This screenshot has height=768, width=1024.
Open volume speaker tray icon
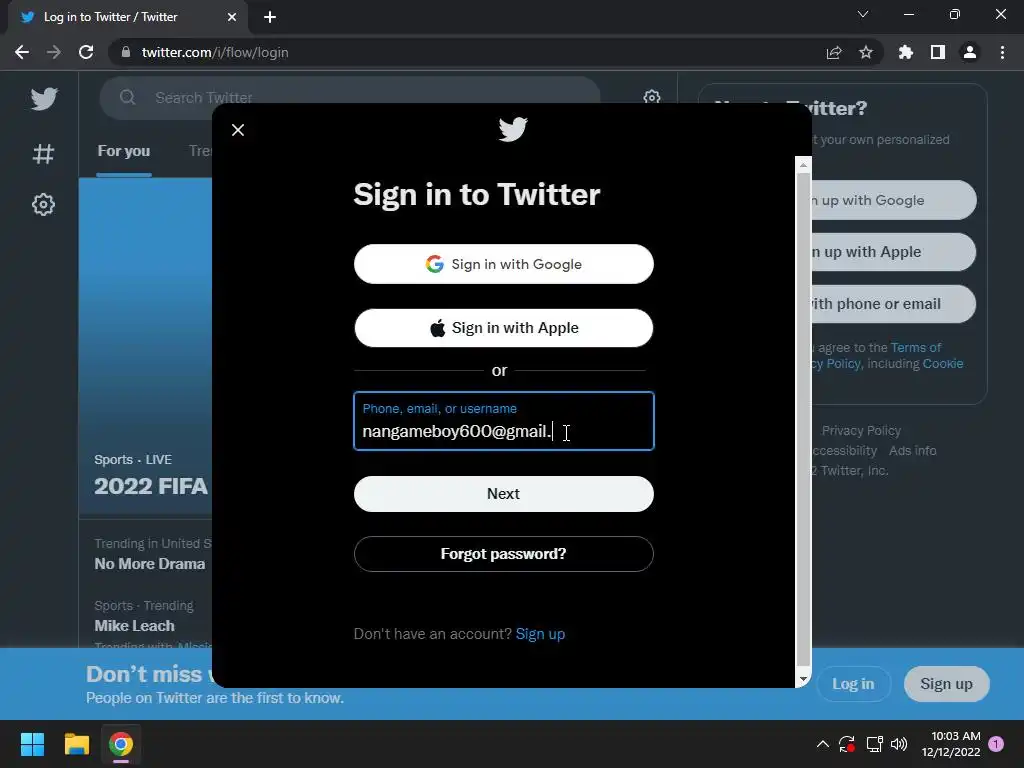click(x=899, y=744)
